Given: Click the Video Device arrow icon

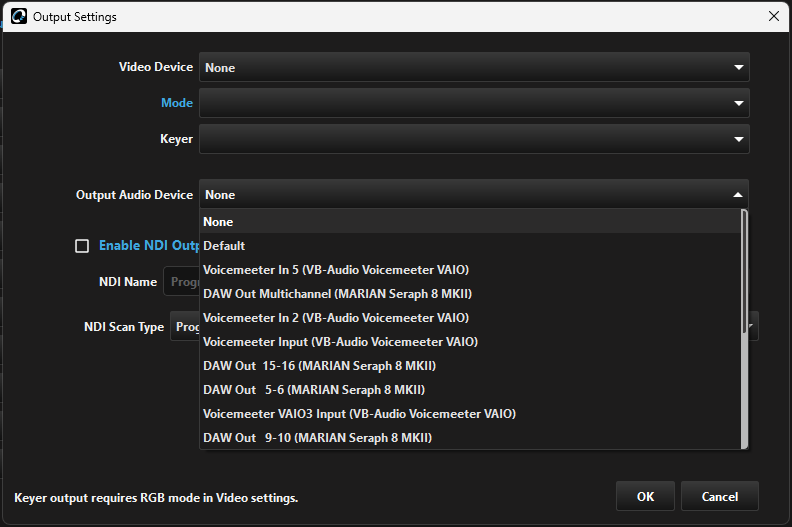Looking at the screenshot, I should click(738, 67).
